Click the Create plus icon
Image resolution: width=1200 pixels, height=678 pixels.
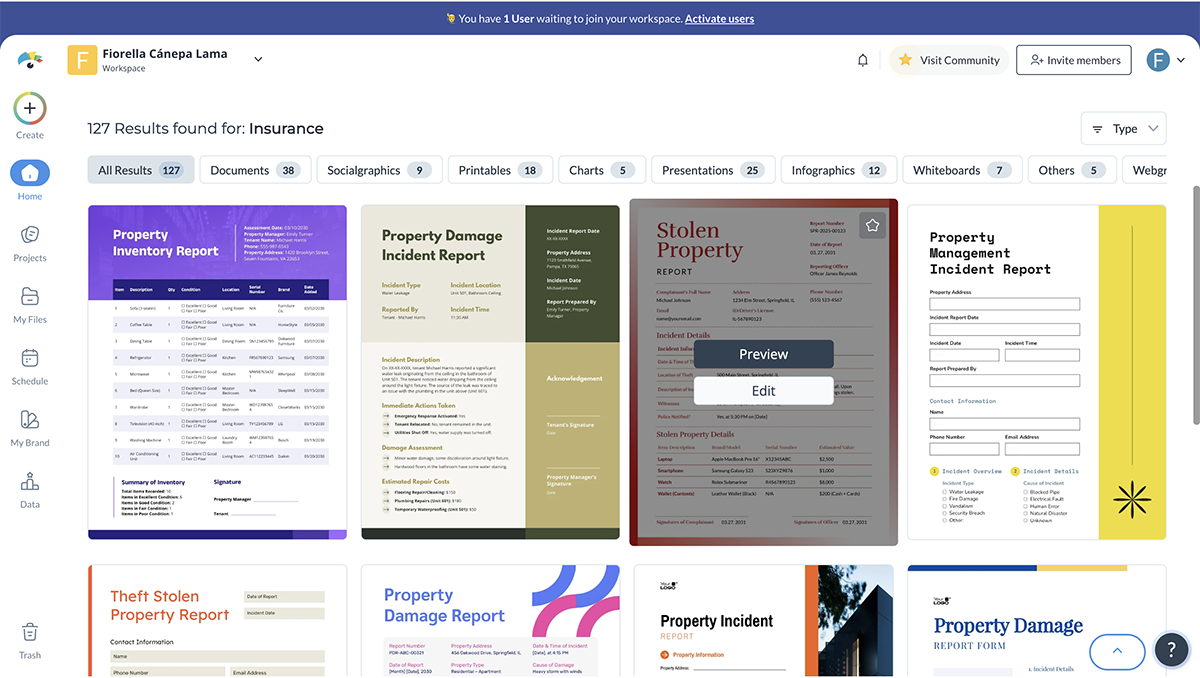(x=29, y=107)
